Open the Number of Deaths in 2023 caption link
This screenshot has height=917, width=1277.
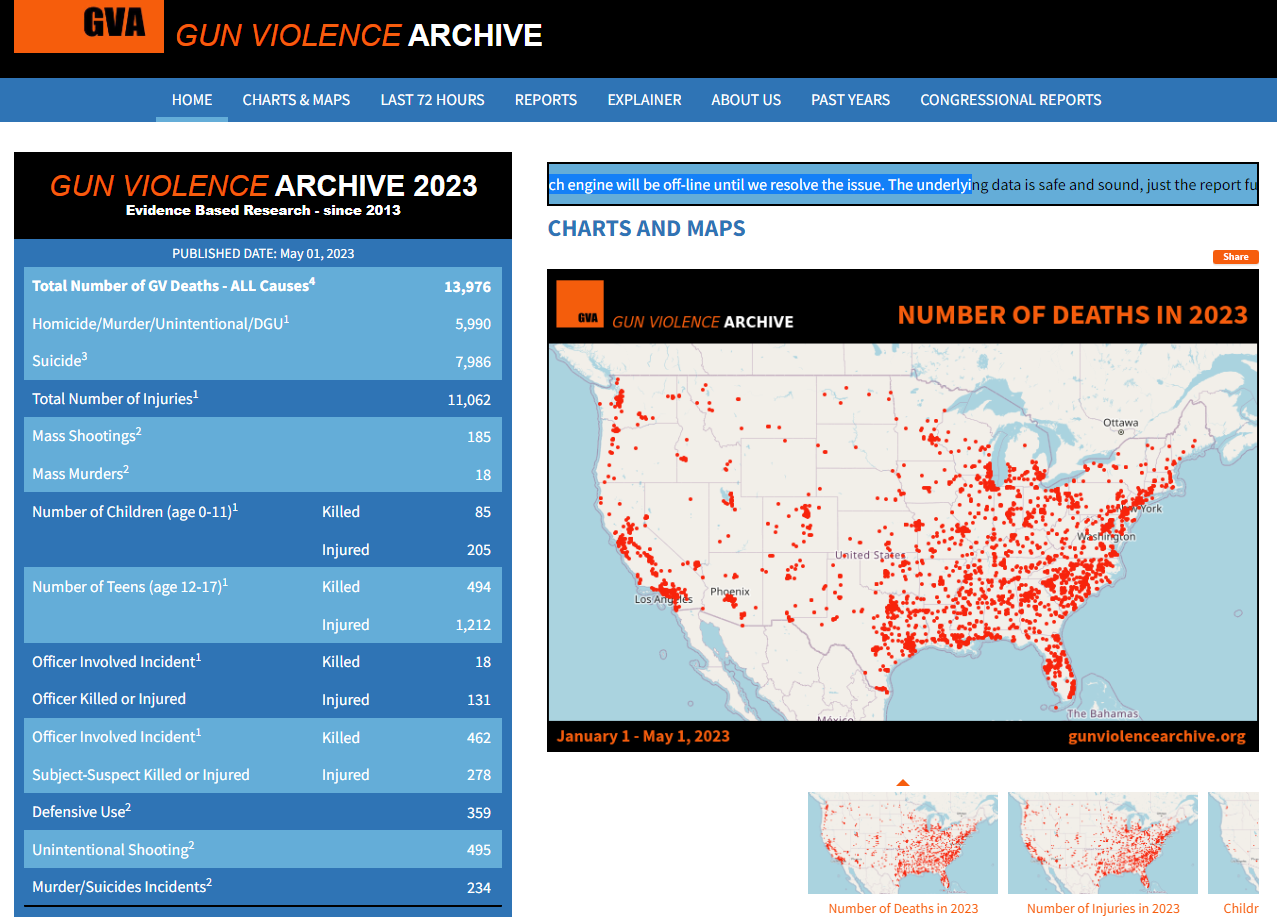(903, 908)
